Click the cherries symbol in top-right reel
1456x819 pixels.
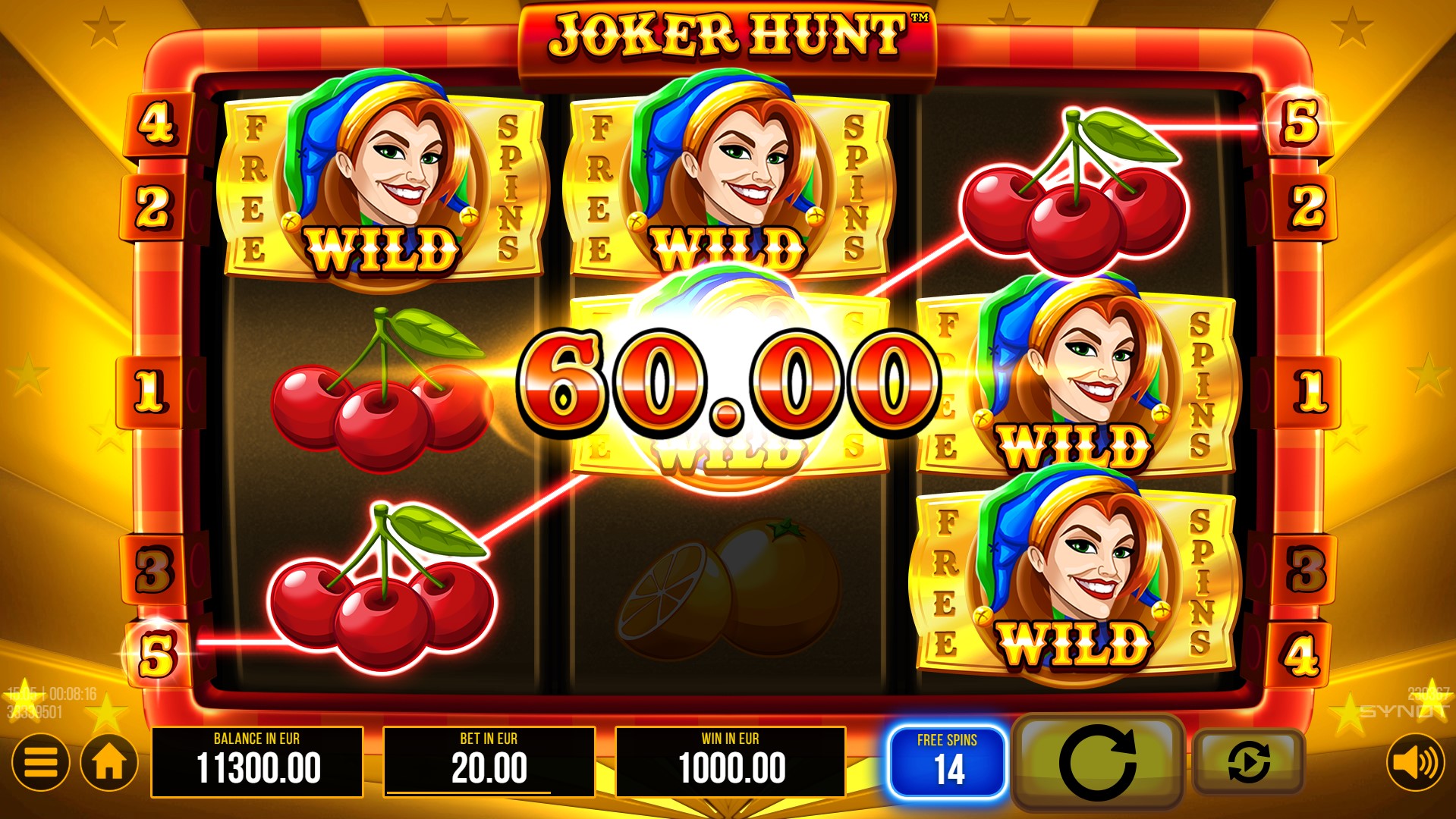[1073, 193]
